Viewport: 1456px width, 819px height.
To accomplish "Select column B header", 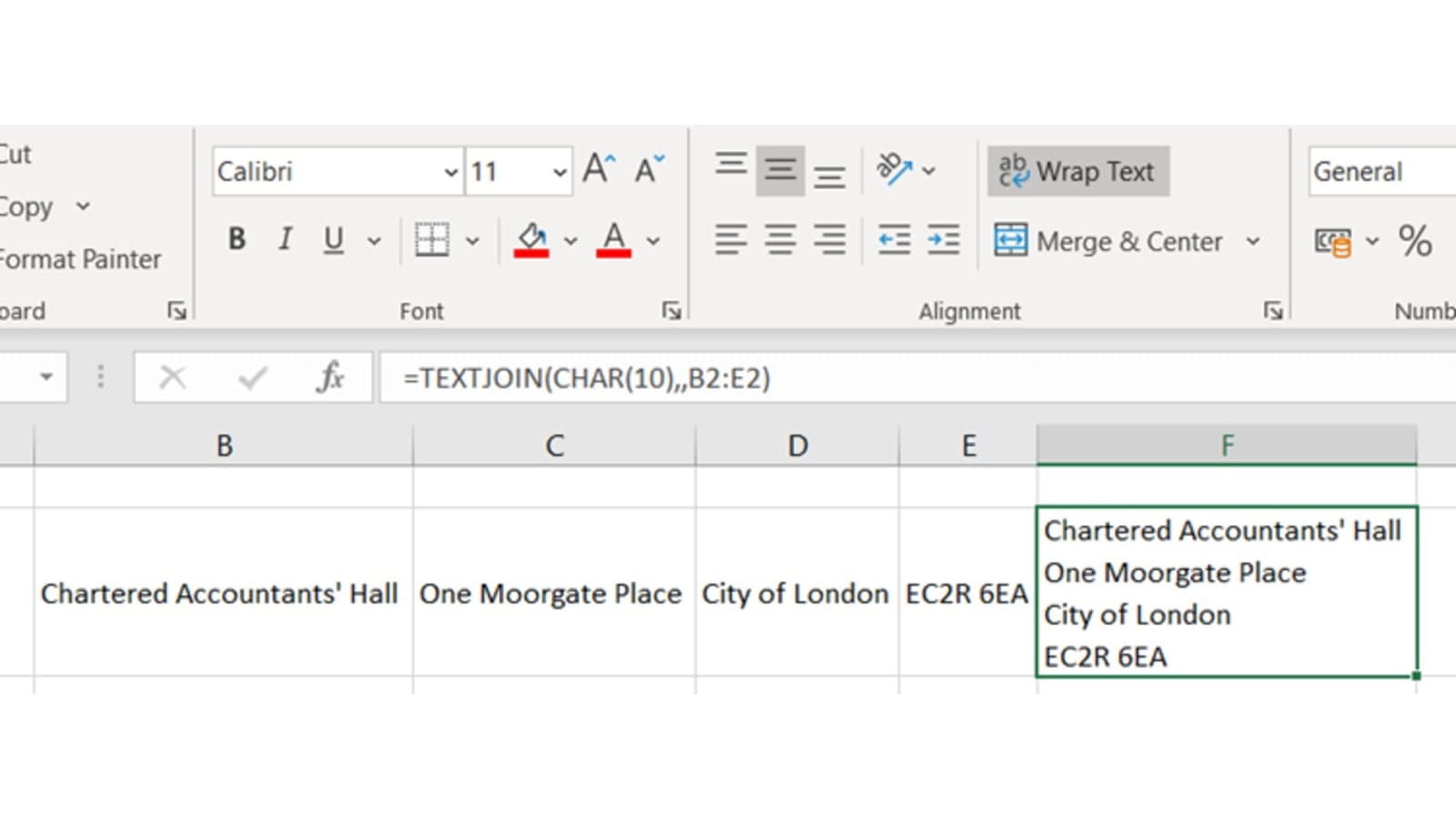I will (224, 446).
